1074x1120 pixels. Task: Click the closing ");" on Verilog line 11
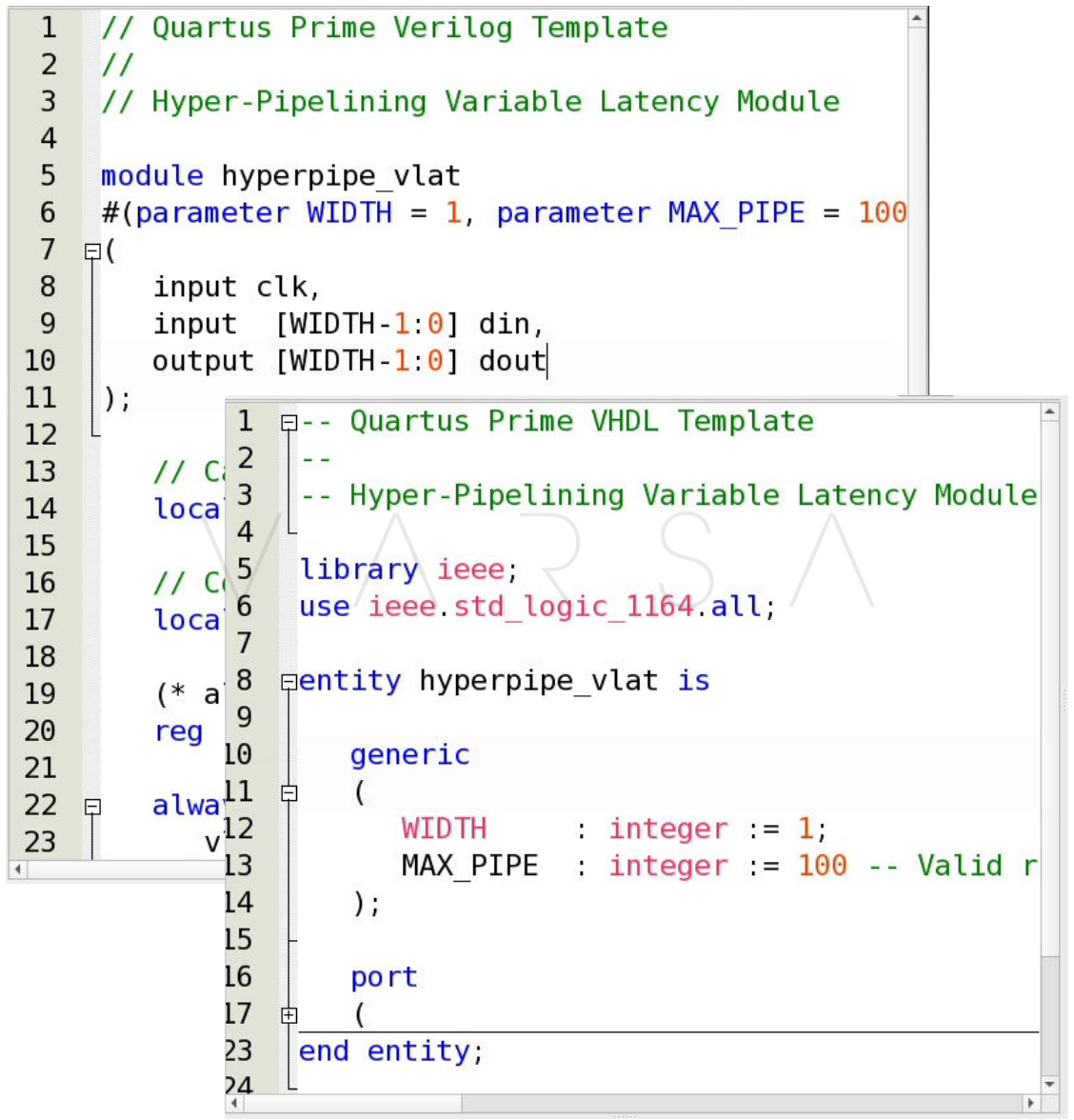tap(117, 398)
